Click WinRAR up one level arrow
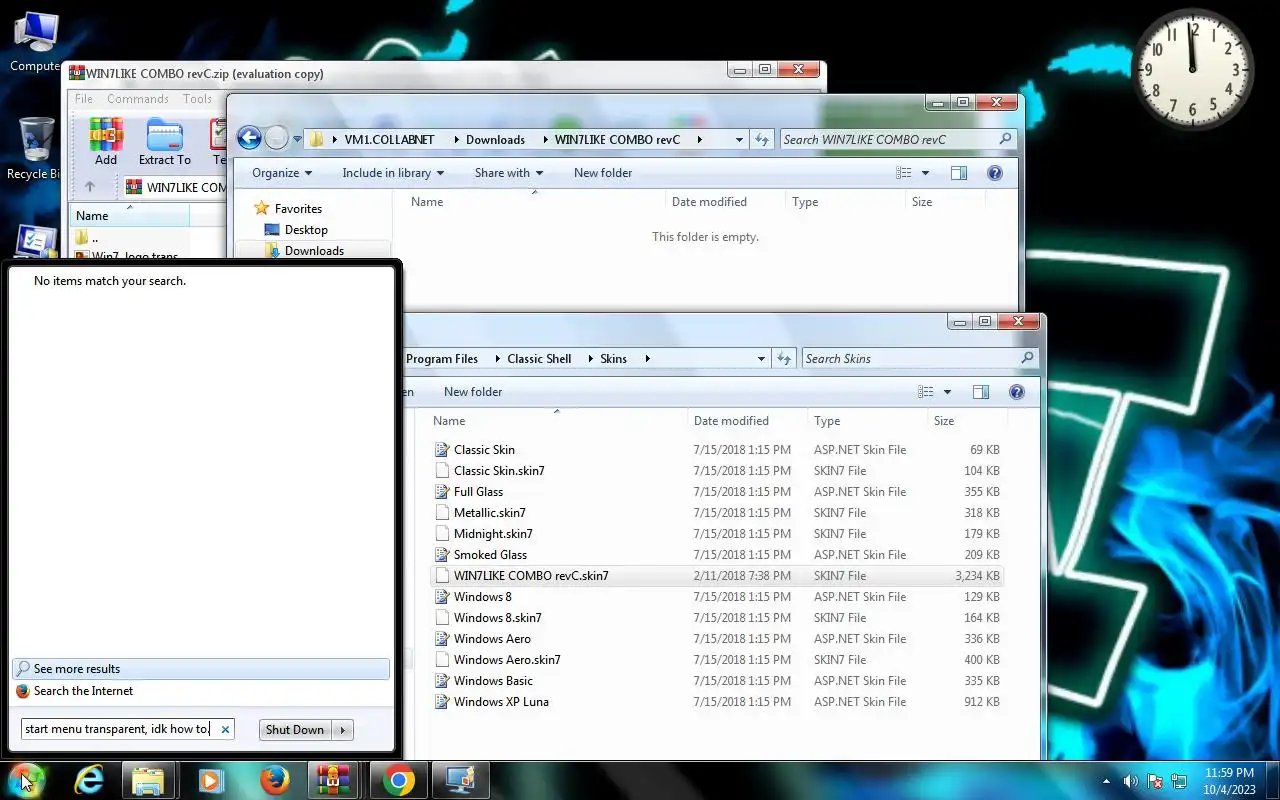The height and width of the screenshot is (800, 1280). point(90,187)
